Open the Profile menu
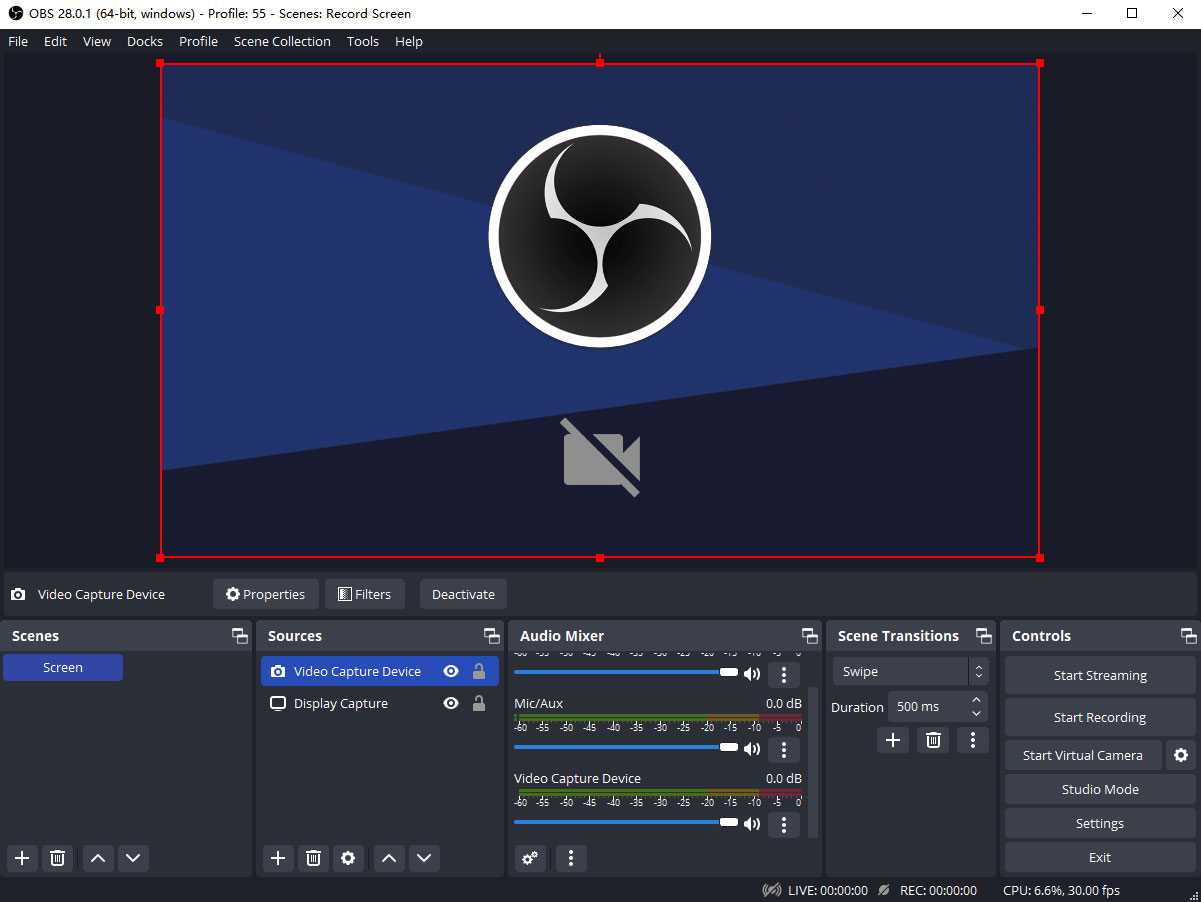This screenshot has height=902, width=1201. click(x=198, y=41)
